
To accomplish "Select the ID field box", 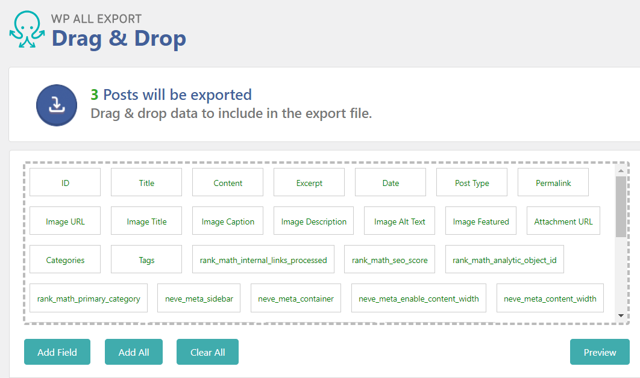I will (x=65, y=182).
